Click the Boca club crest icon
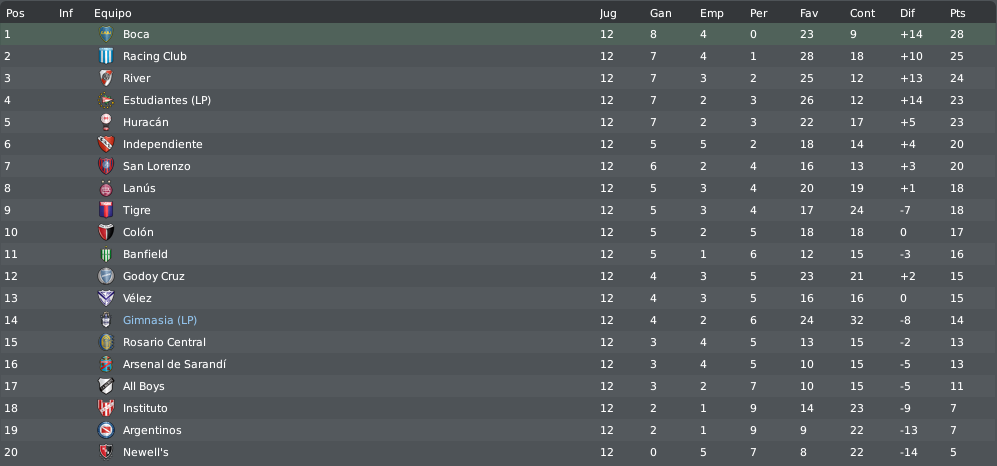This screenshot has height=466, width=997. tap(106, 34)
